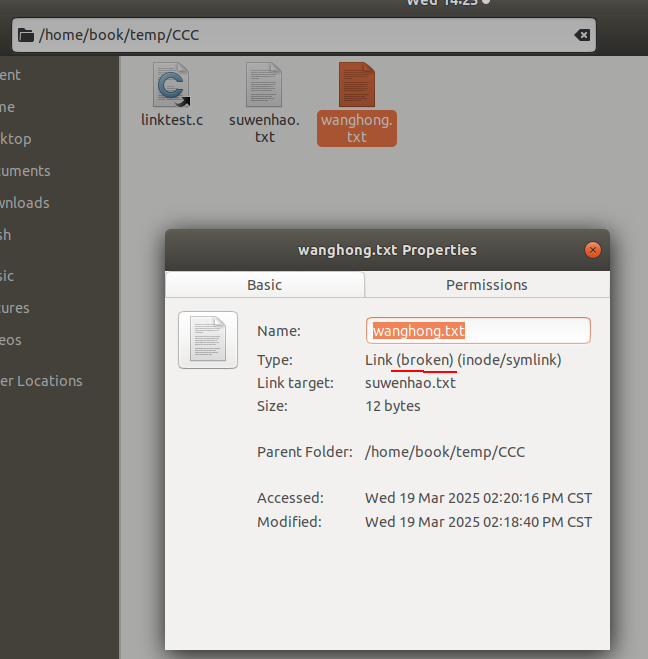Open the Downloads sidebar entry
Viewport: 648px width, 659px height.
(25, 203)
